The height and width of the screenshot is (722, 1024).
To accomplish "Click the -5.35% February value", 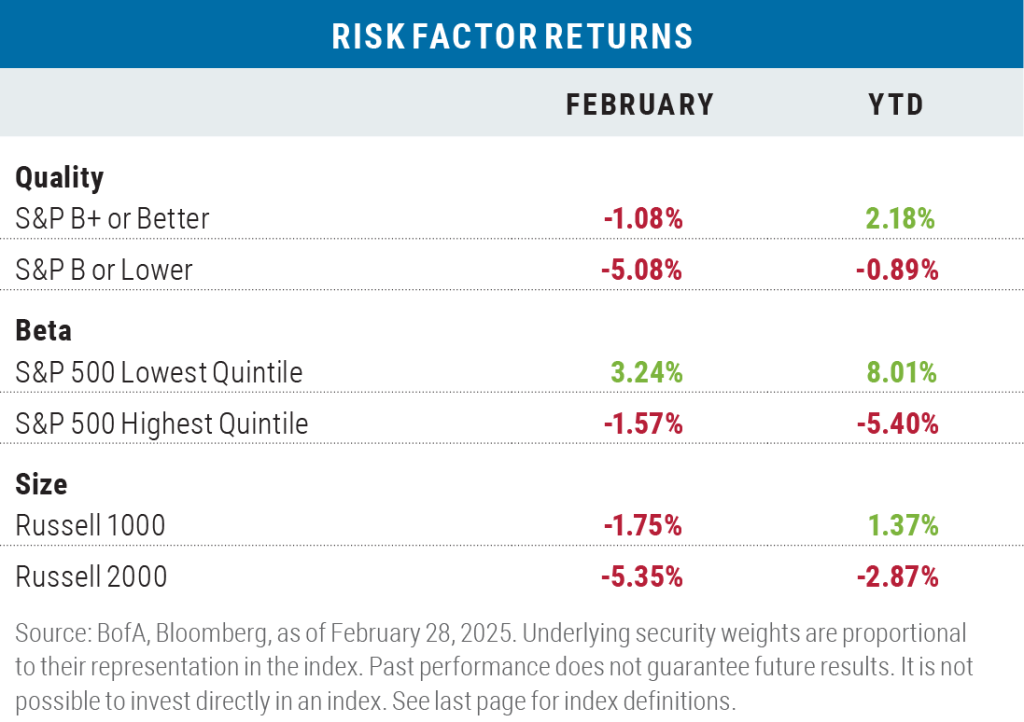I will (x=642, y=576).
